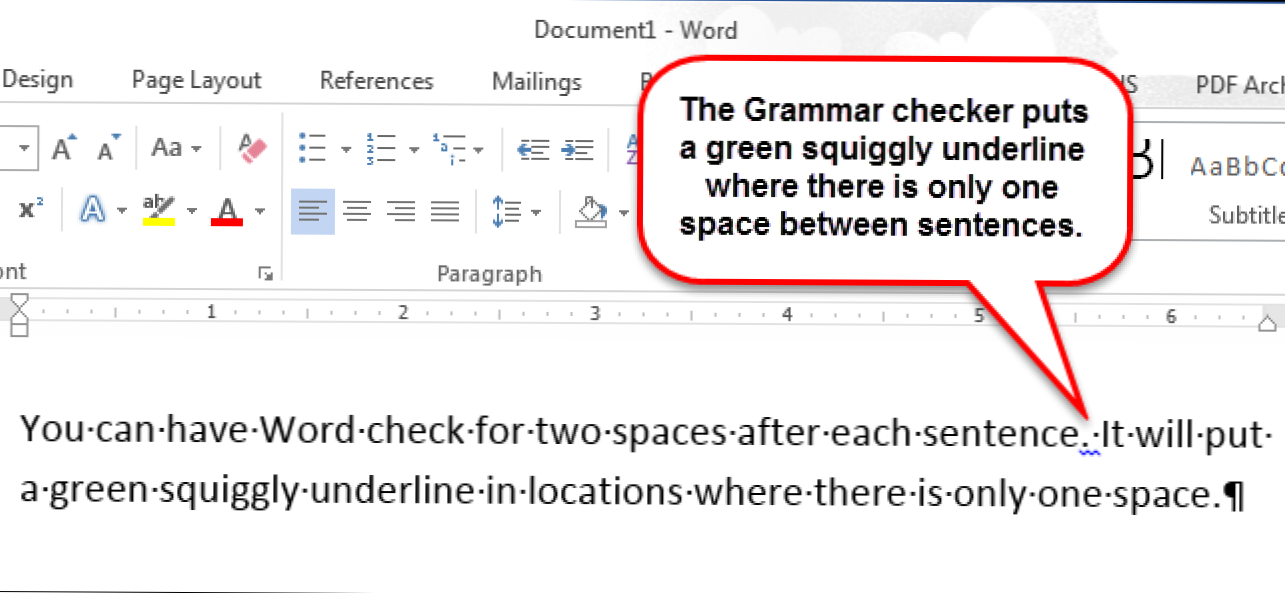Toggle Justify paragraph alignment
Screen dimensions: 1285x593
[444, 211]
